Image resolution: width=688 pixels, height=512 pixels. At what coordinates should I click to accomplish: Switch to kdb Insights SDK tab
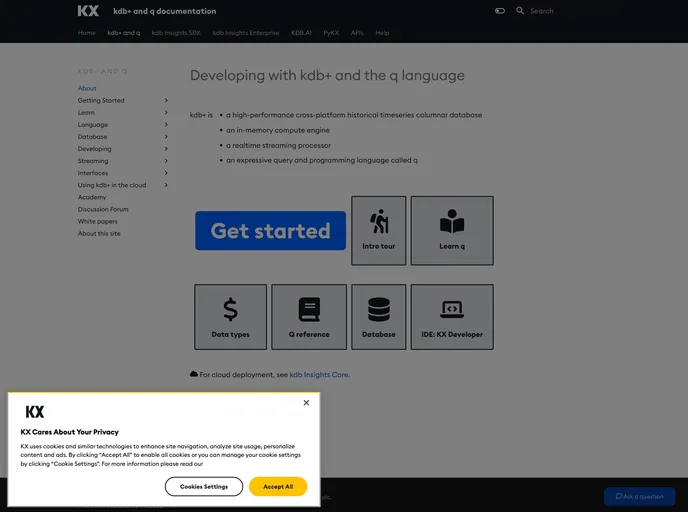[x=176, y=33]
